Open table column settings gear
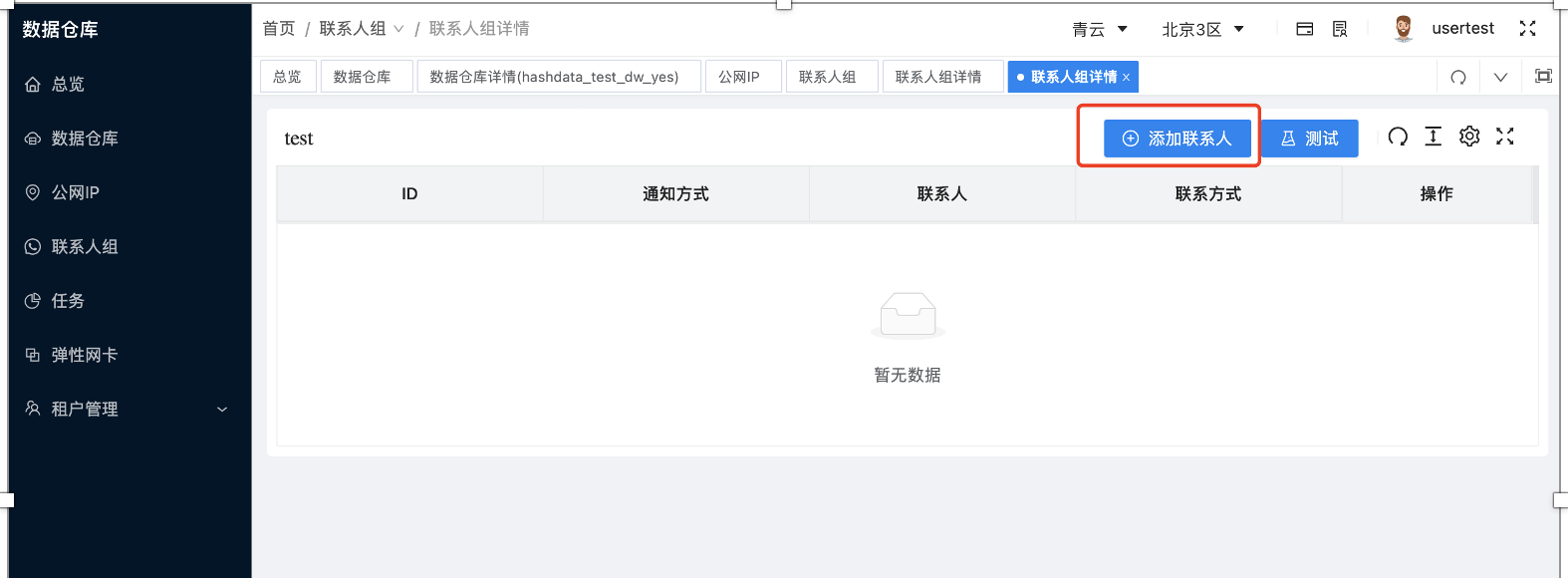1568x578 pixels. (x=1469, y=137)
